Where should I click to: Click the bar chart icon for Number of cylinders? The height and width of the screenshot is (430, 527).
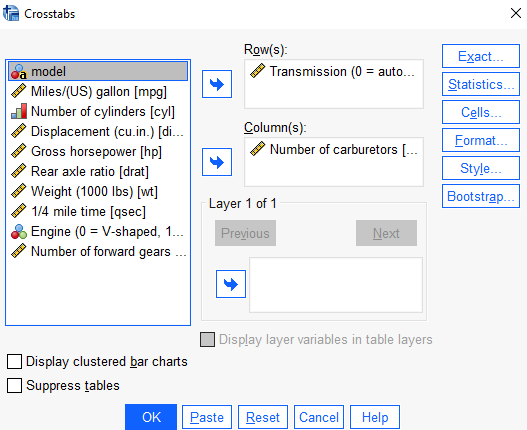coord(18,111)
